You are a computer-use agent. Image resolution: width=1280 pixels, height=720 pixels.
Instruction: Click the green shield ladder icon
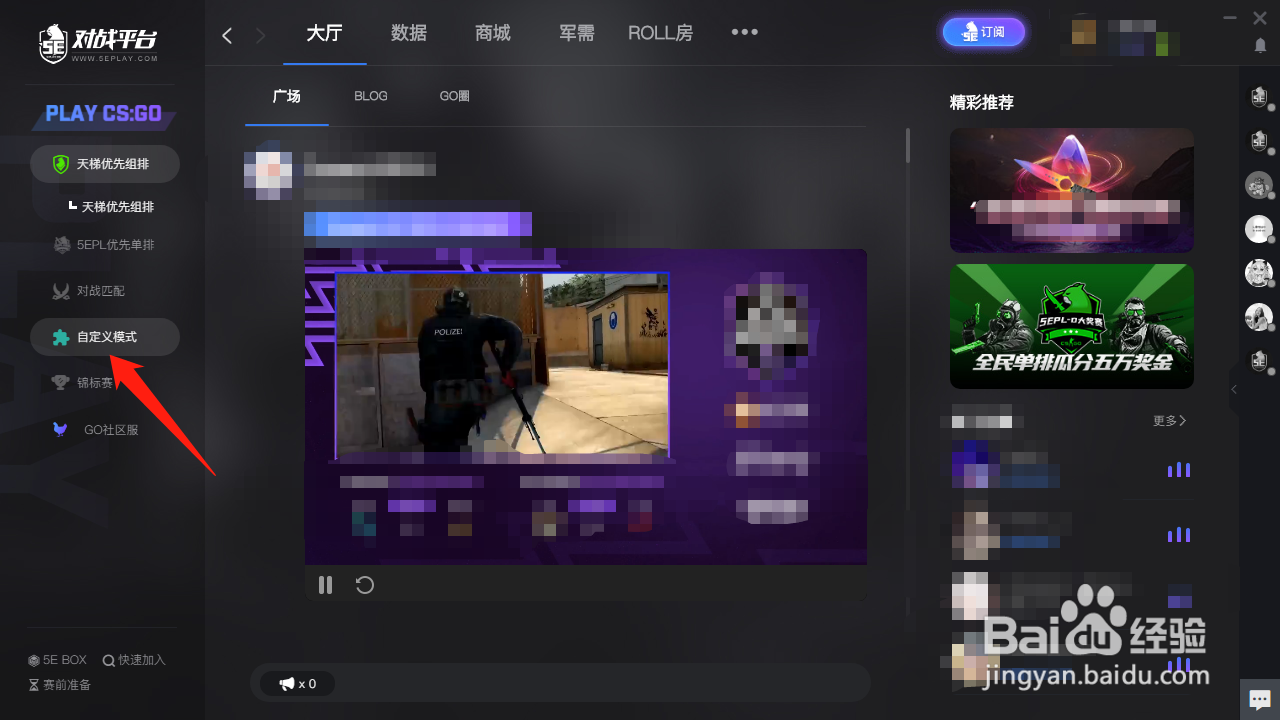pos(60,164)
